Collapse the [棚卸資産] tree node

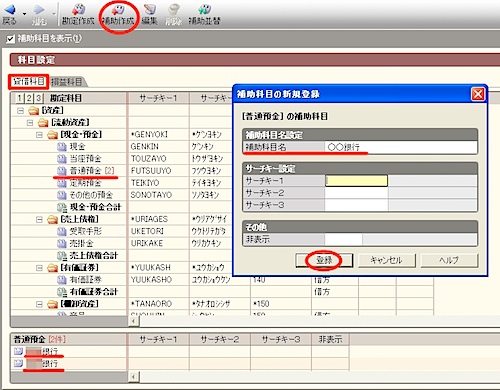[x=39, y=304]
